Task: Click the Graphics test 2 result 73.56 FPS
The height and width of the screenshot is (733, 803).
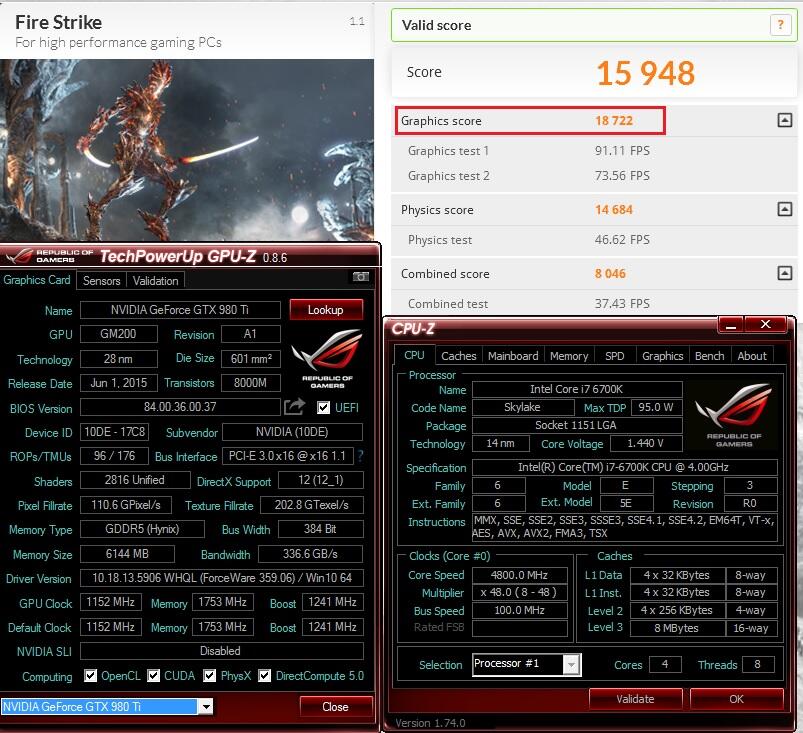Action: coord(622,176)
